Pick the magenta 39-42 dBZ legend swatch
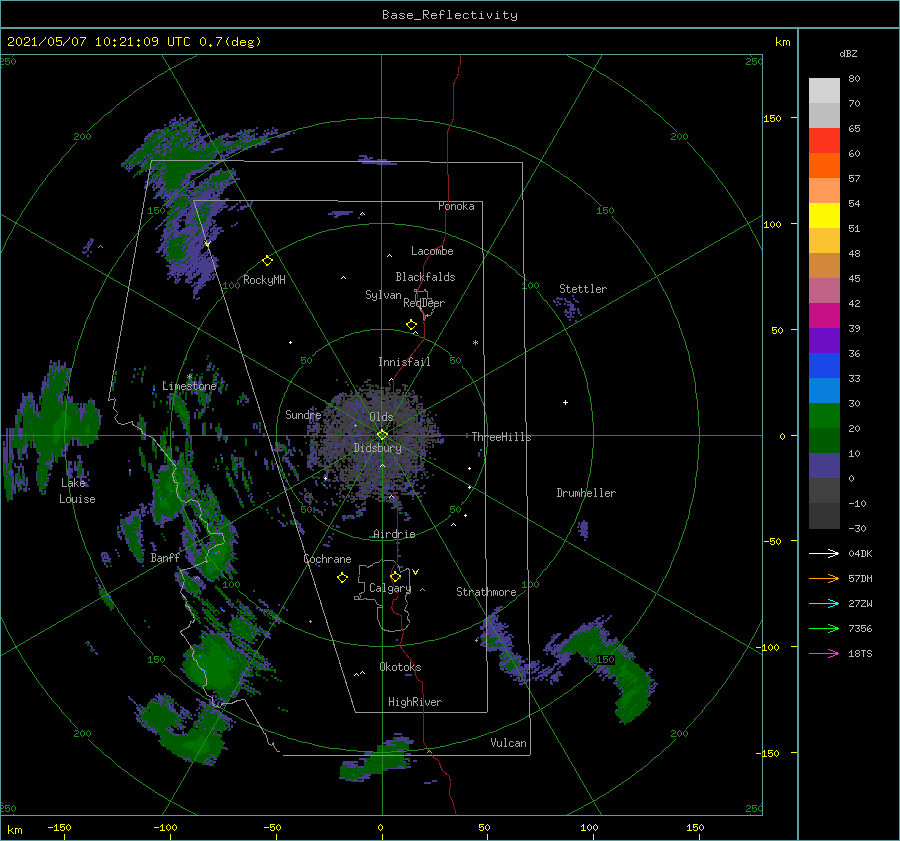Viewport: 900px width, 841px height. point(824,315)
